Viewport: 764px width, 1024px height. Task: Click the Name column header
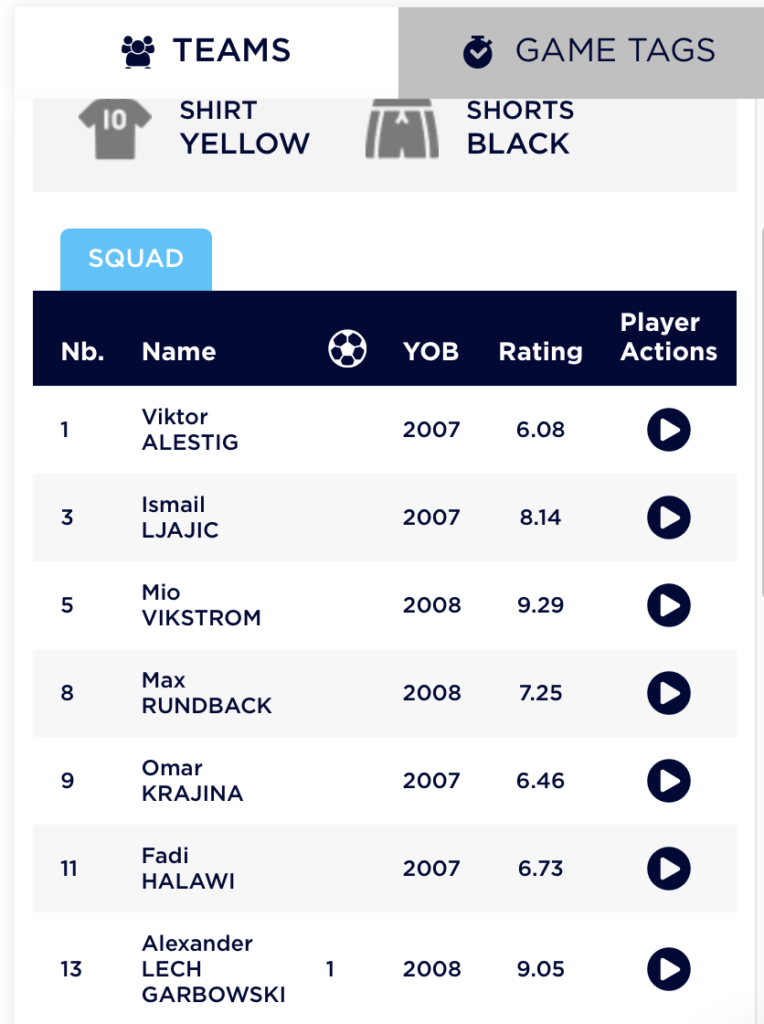tap(179, 351)
